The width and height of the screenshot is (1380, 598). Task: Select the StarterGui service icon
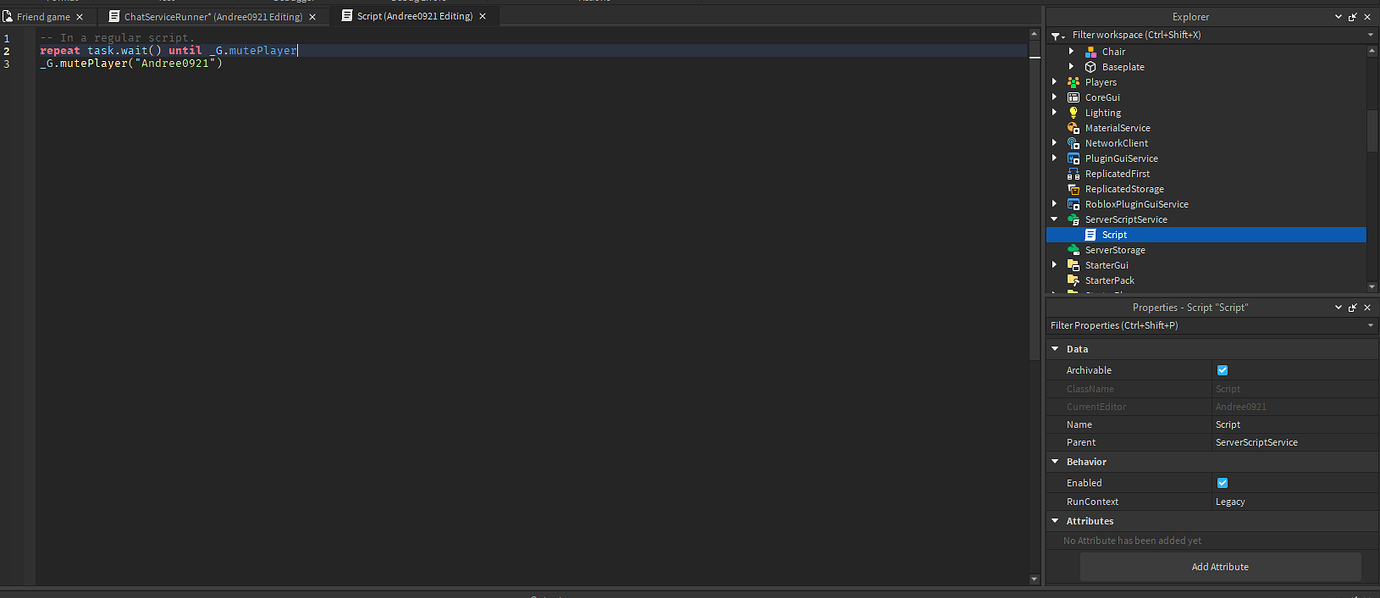click(x=1074, y=265)
